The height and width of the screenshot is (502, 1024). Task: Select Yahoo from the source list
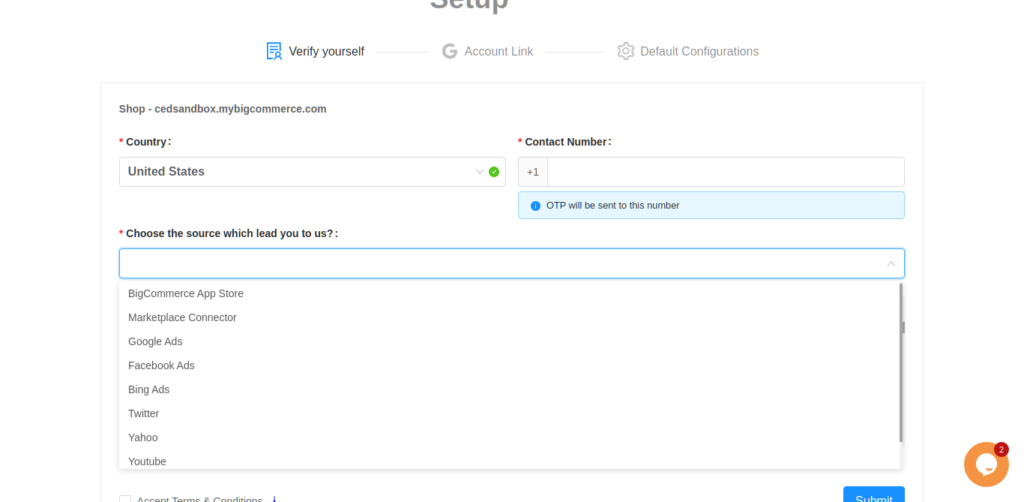click(x=509, y=437)
